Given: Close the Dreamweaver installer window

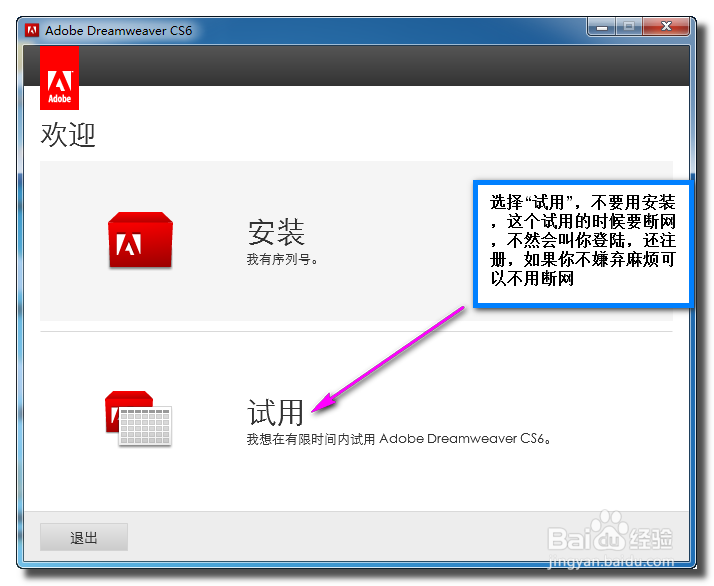Looking at the screenshot, I should click(x=666, y=26).
